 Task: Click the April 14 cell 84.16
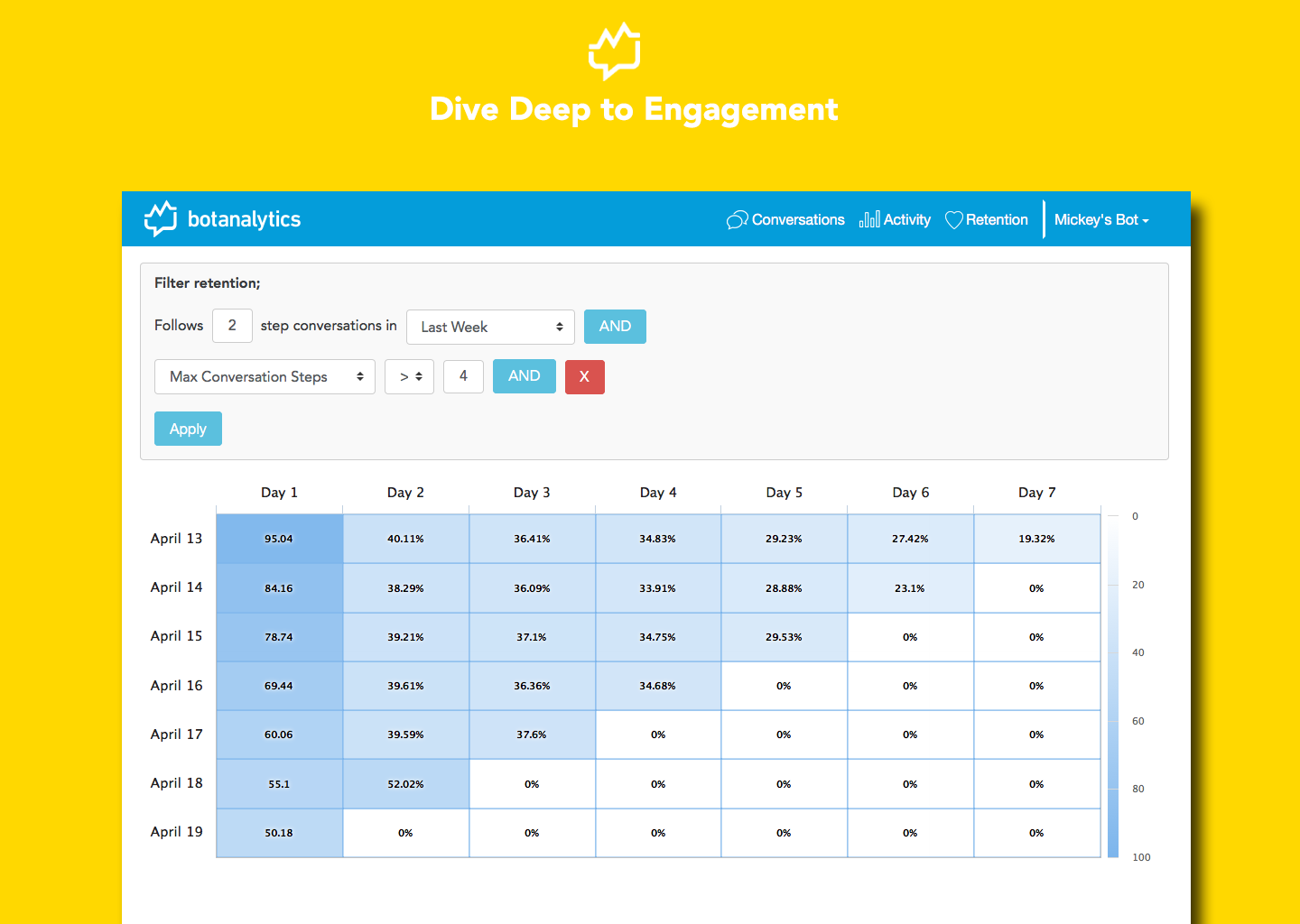(279, 588)
